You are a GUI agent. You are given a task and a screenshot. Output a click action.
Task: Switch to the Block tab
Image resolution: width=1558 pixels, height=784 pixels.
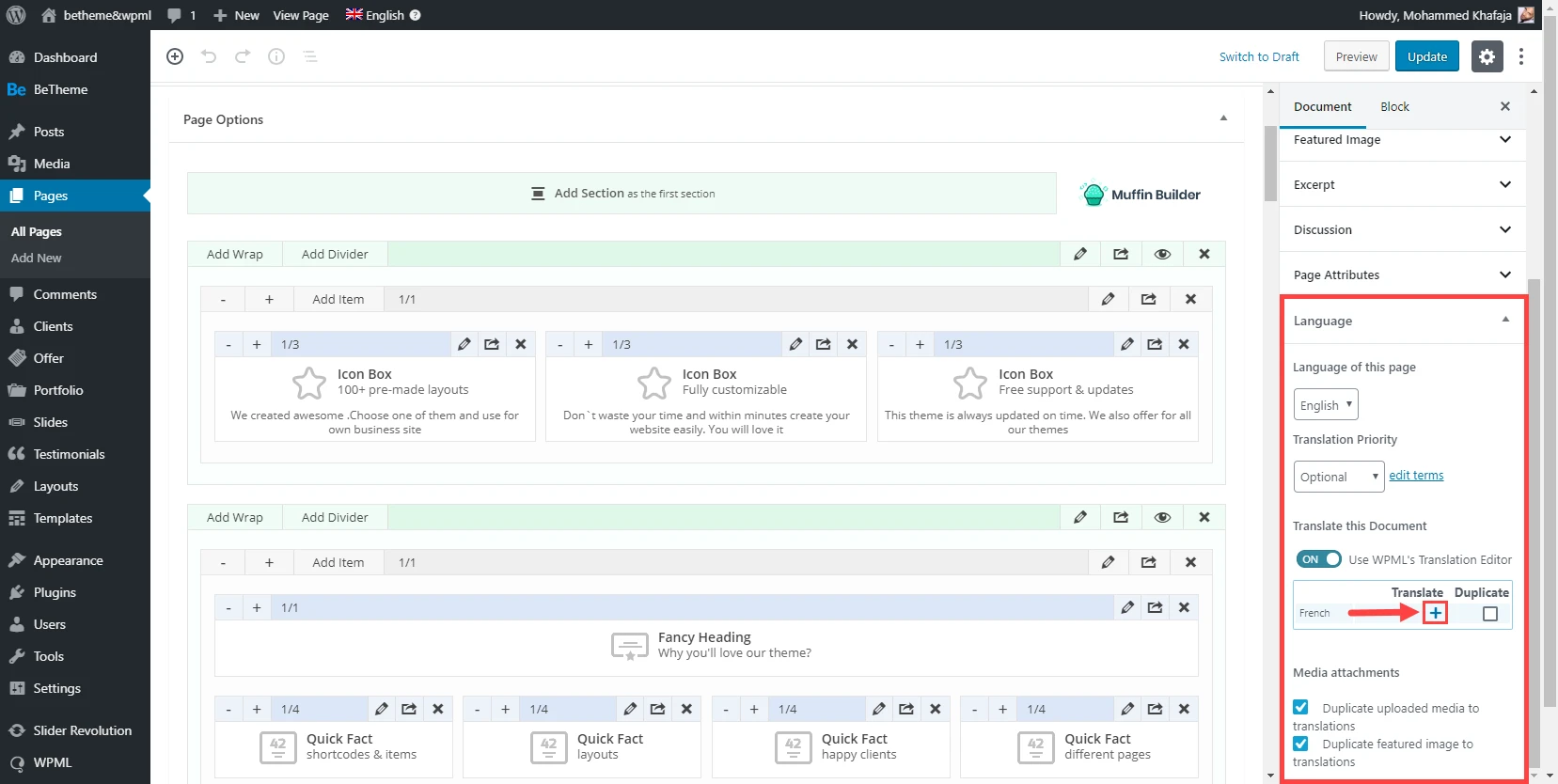pyautogui.click(x=1394, y=107)
